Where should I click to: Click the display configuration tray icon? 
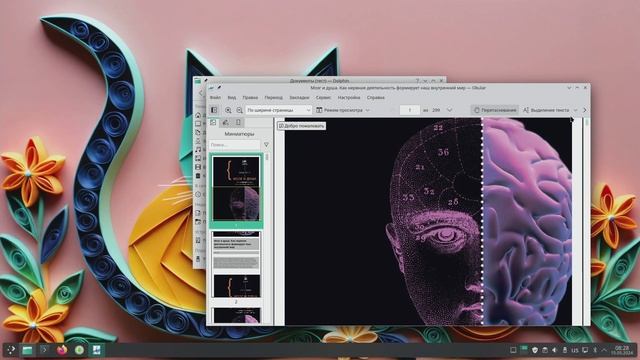pos(585,350)
